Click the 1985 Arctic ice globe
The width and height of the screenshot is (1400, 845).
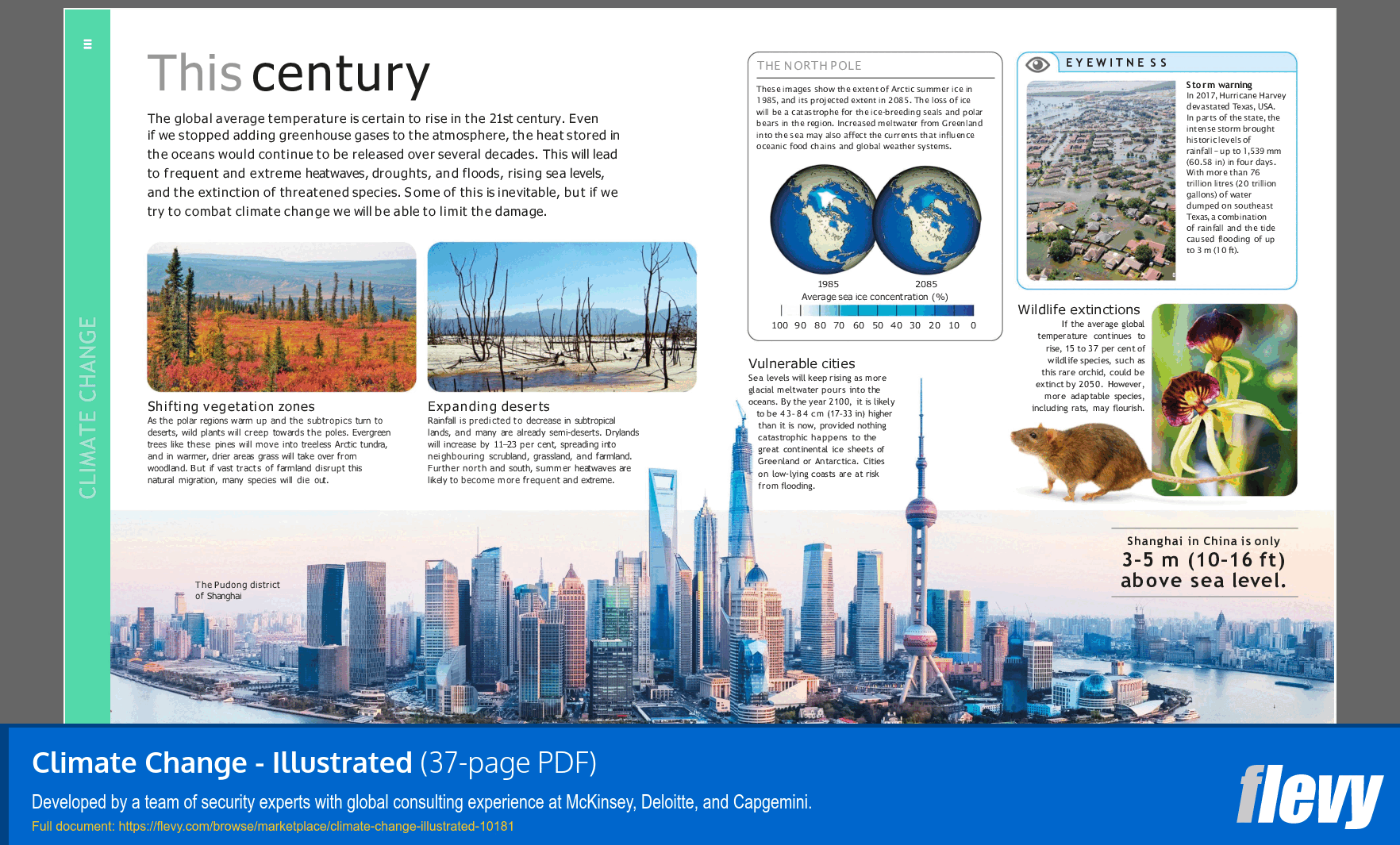pyautogui.click(x=822, y=220)
